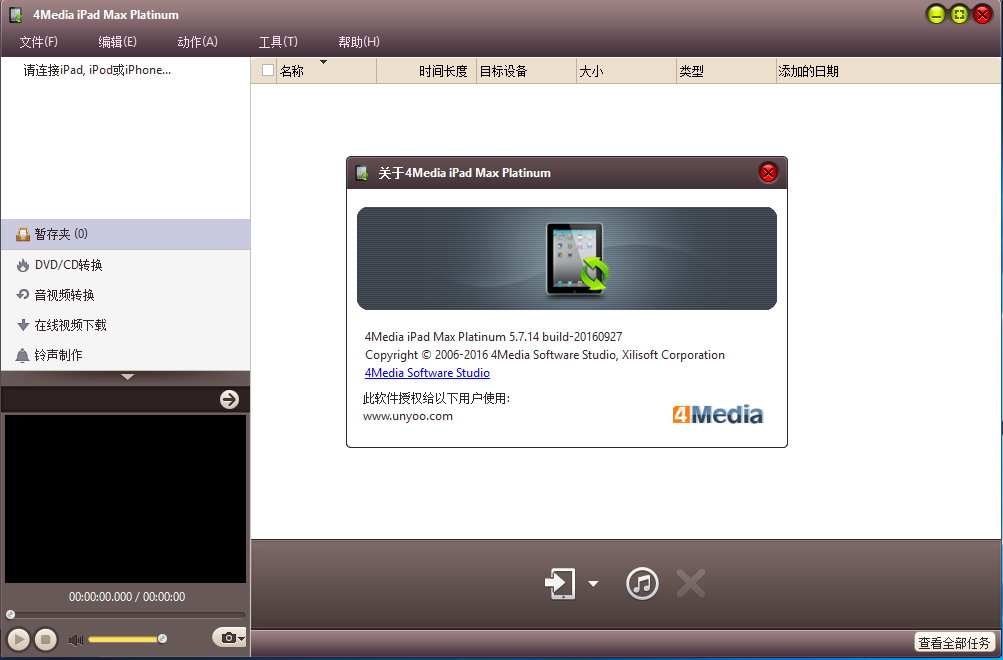Click the 铃声制作 bell icon
This screenshot has width=1003, height=660.
pyautogui.click(x=23, y=355)
